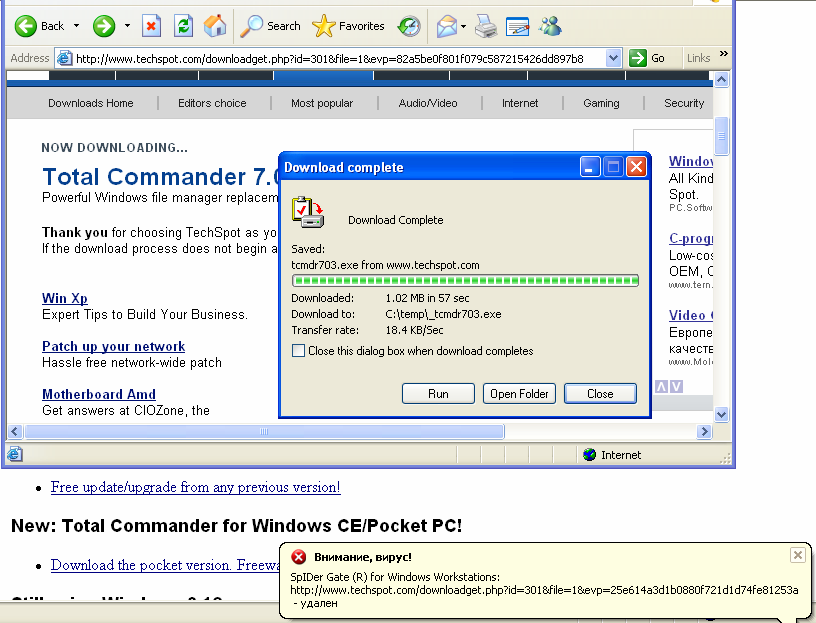Click the Total Commander title link
Image resolution: width=816 pixels, height=623 pixels.
(161, 177)
